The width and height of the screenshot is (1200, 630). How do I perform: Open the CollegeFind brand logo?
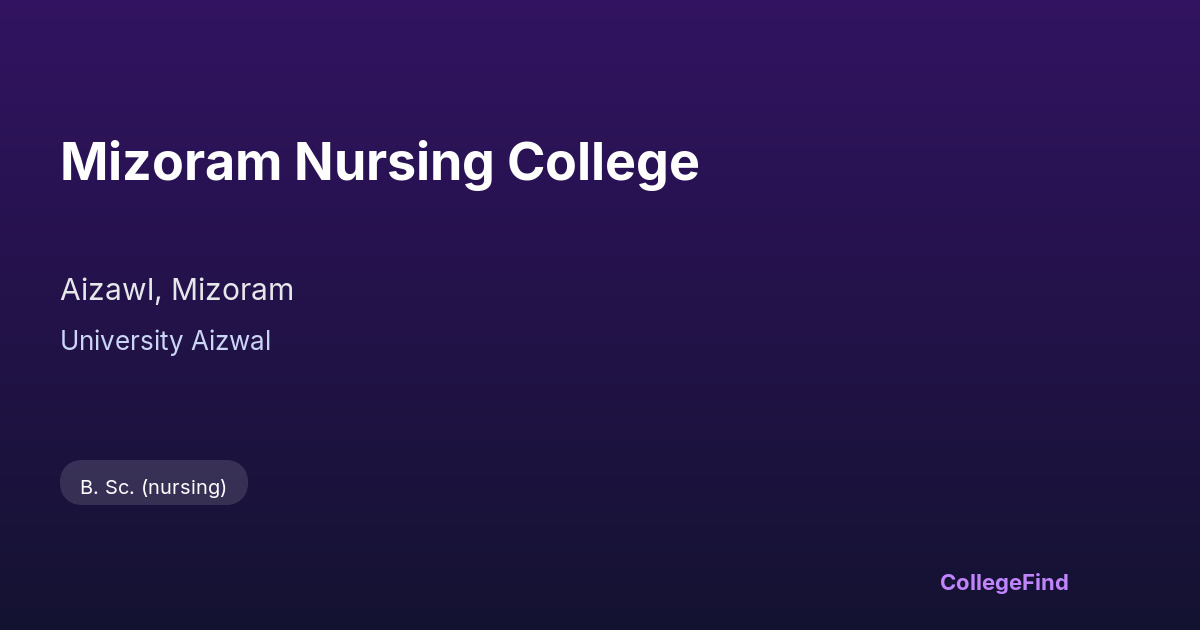coord(1004,582)
